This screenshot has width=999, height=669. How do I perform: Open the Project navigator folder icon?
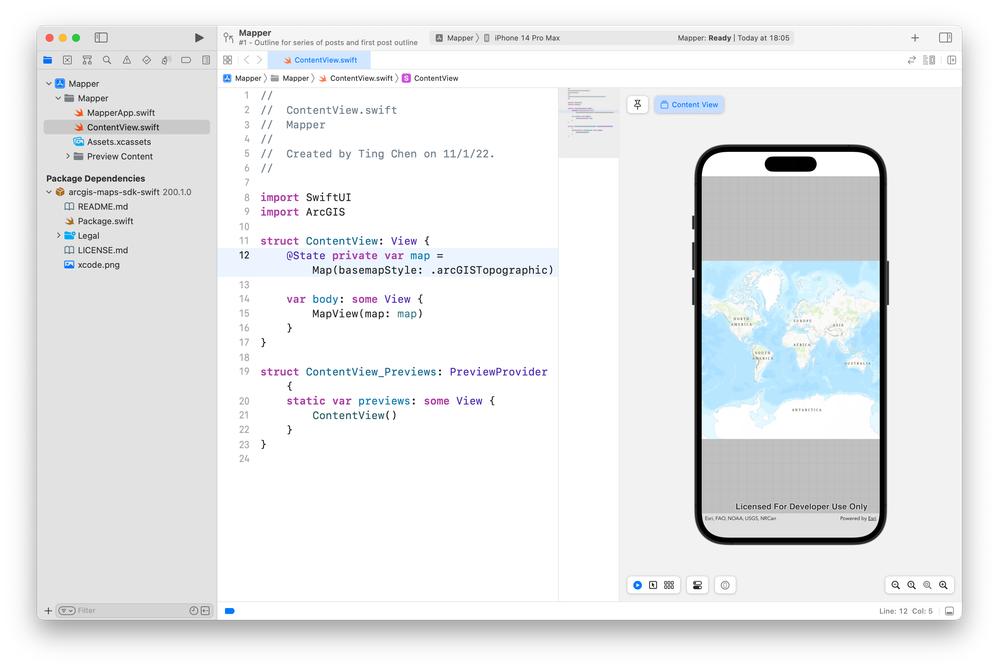(48, 60)
